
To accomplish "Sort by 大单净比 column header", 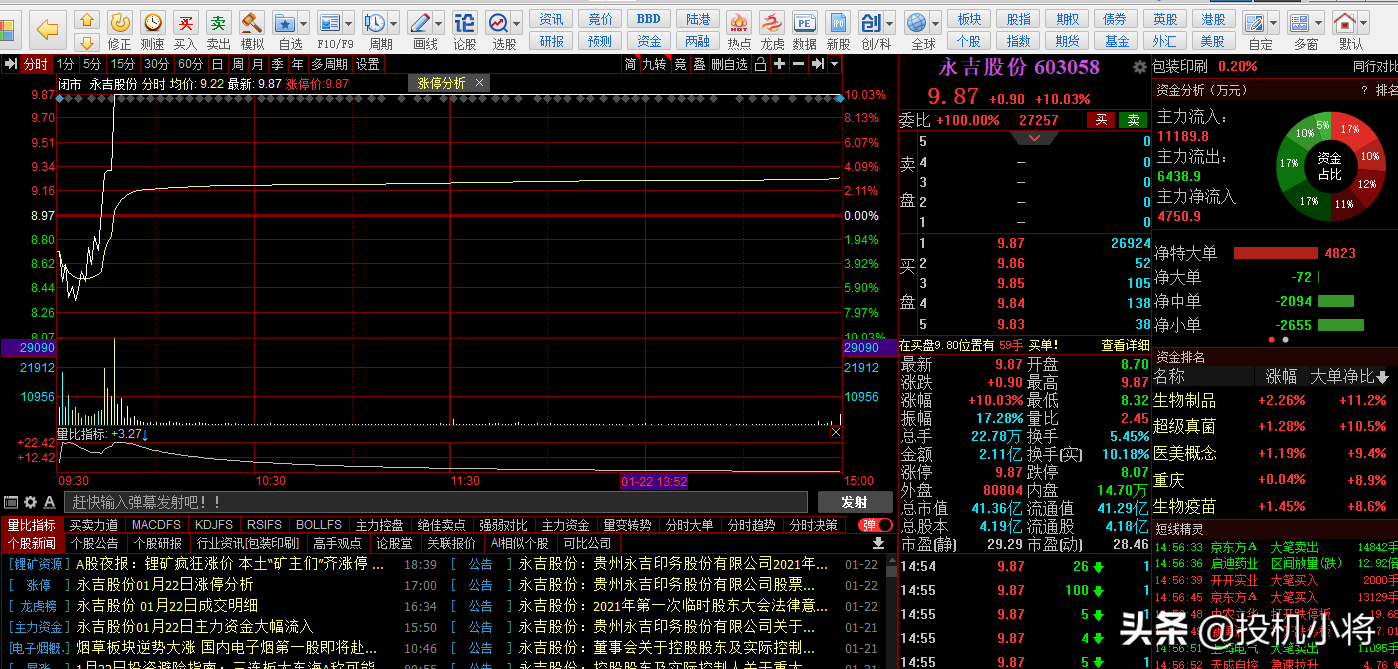I will 1350,377.
